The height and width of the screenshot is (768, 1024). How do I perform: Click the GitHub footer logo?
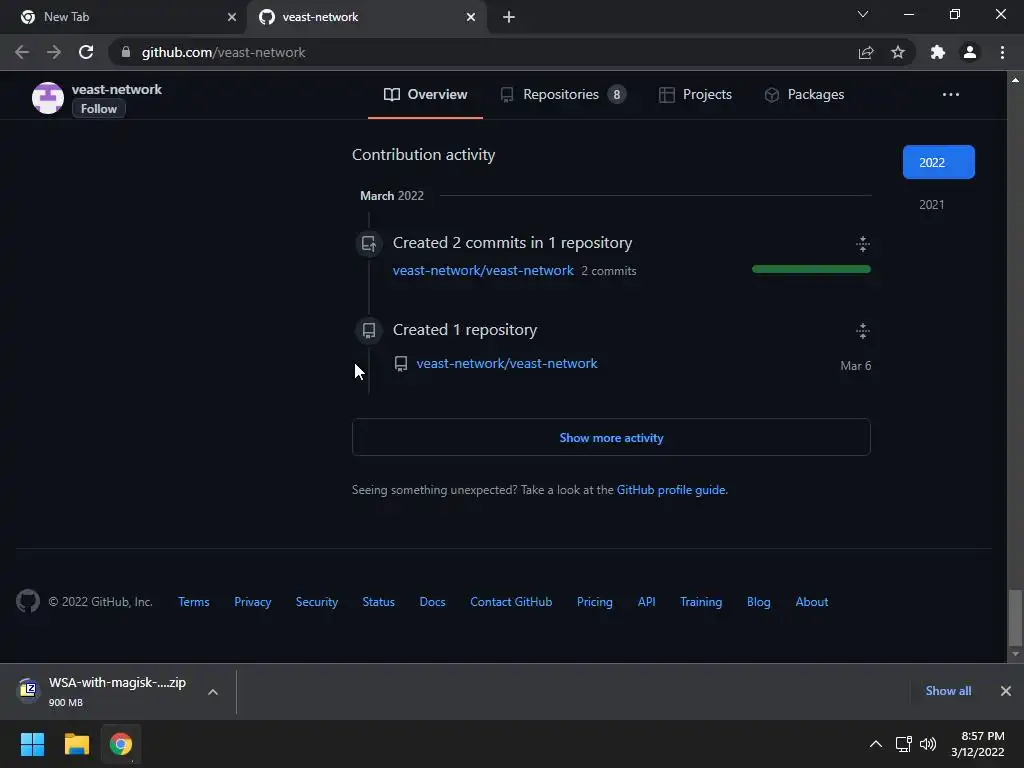(27, 601)
